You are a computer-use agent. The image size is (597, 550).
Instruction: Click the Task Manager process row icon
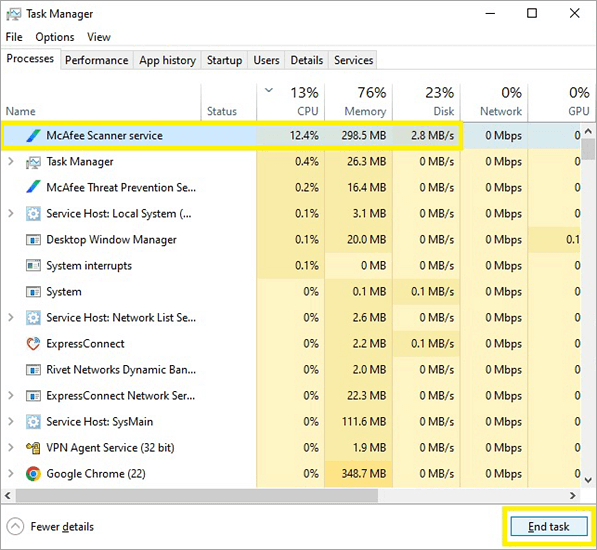33,162
